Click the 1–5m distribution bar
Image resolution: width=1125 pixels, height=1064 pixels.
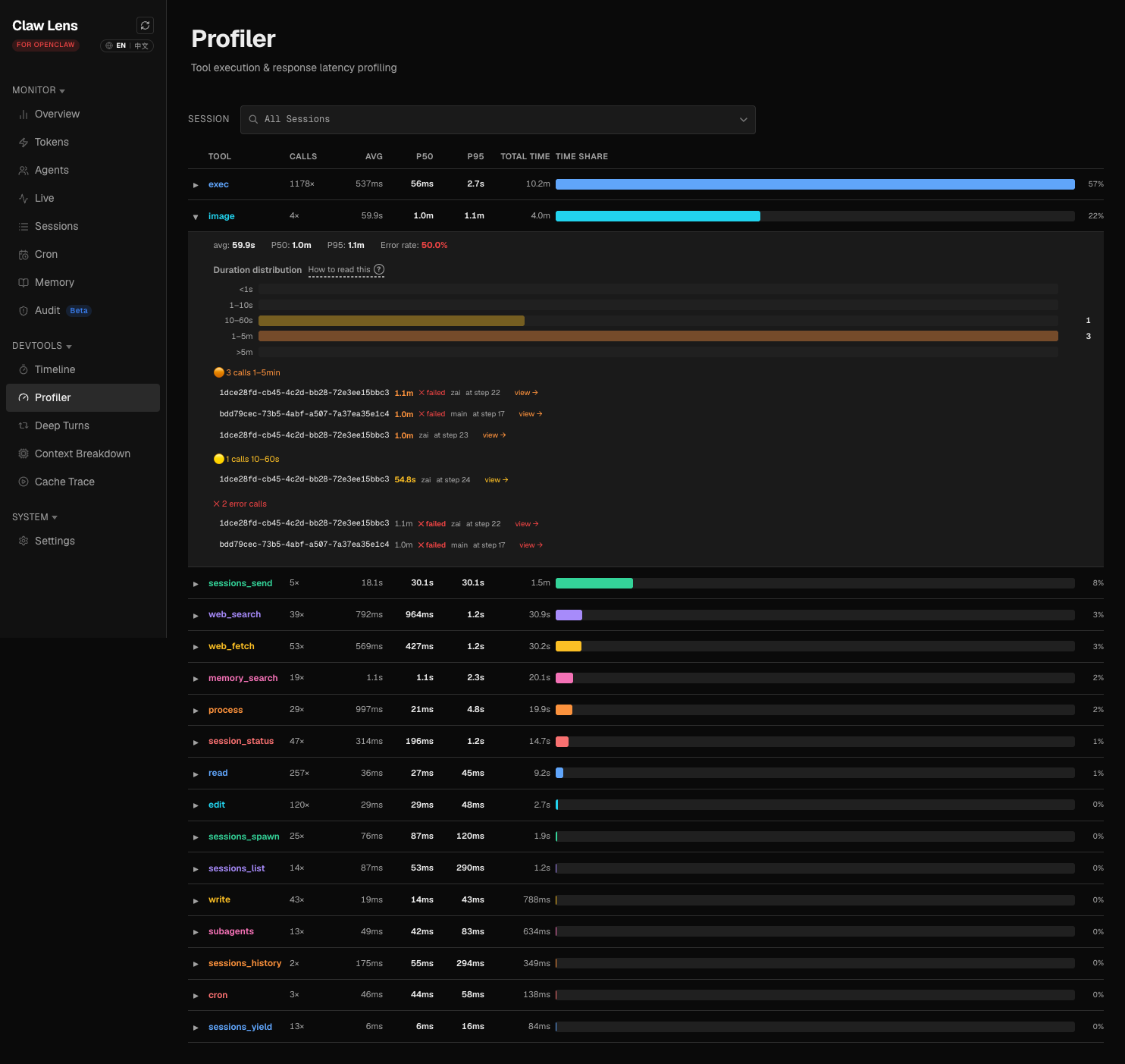click(x=658, y=336)
